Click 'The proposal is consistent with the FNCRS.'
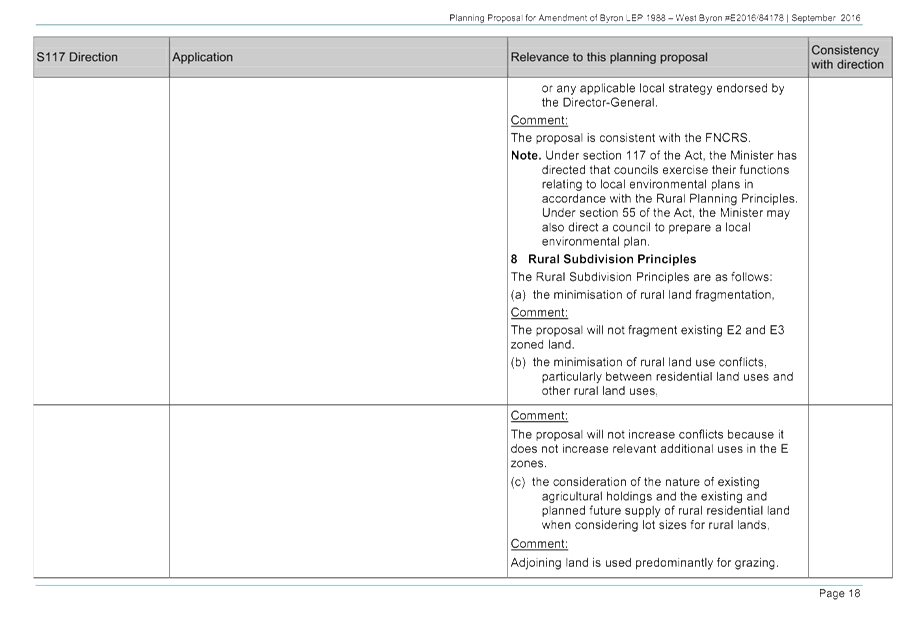 click(630, 138)
